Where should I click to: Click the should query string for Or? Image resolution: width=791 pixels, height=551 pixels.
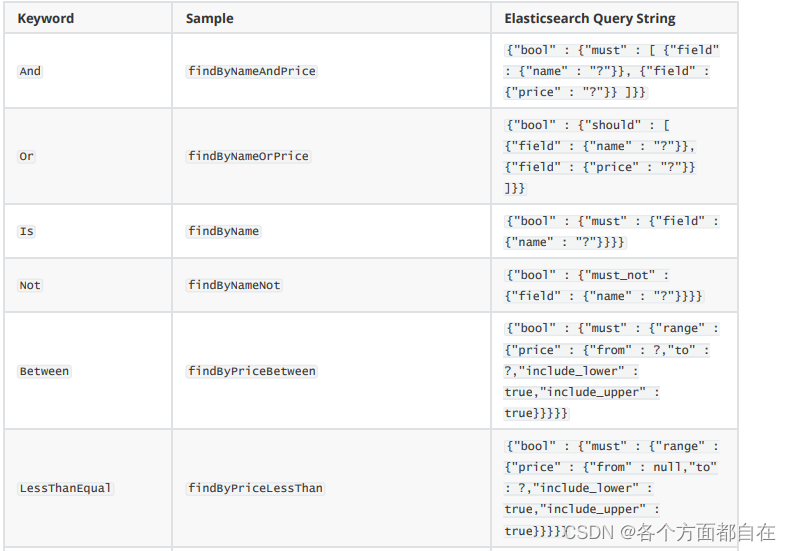click(x=600, y=156)
